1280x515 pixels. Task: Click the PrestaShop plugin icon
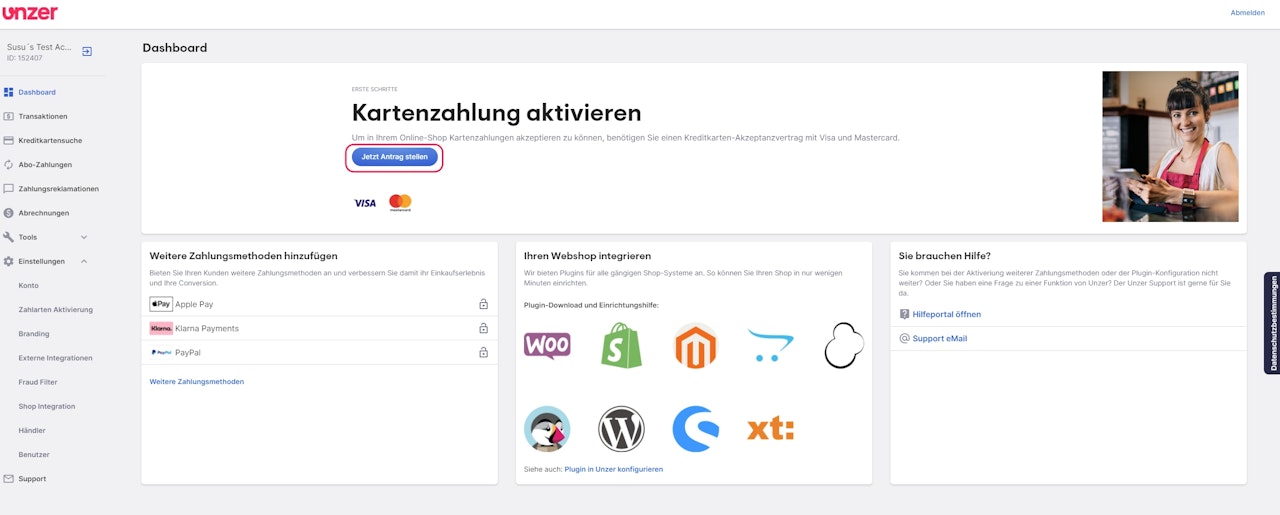tap(547, 429)
